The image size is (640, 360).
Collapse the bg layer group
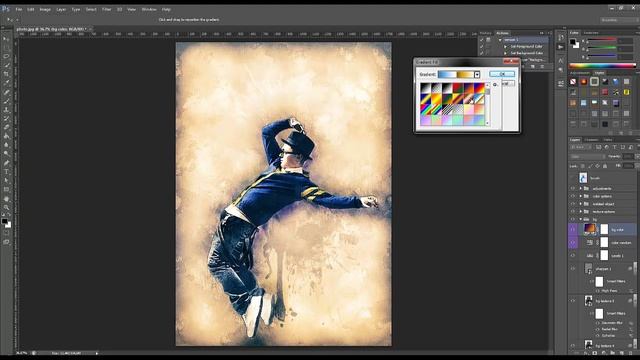[x=581, y=219]
